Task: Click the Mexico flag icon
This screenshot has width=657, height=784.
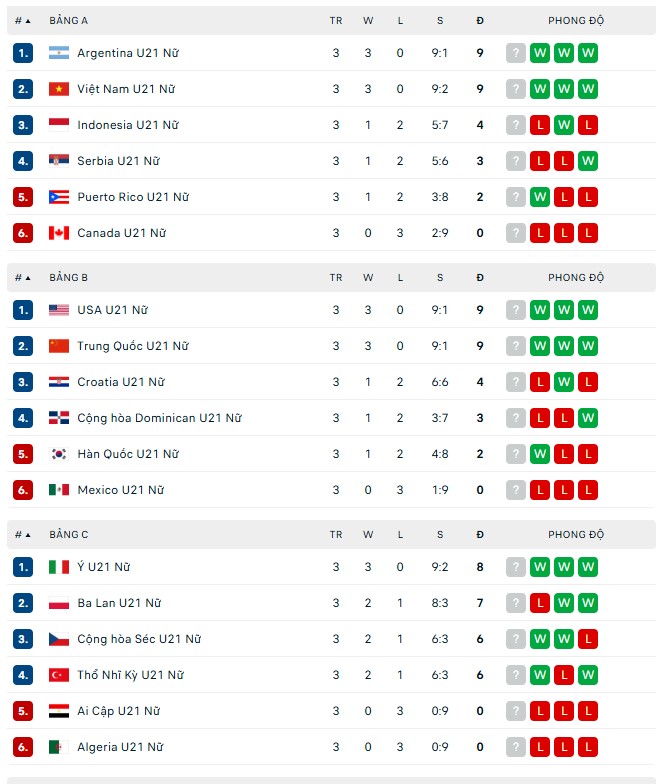Action: click(x=58, y=490)
